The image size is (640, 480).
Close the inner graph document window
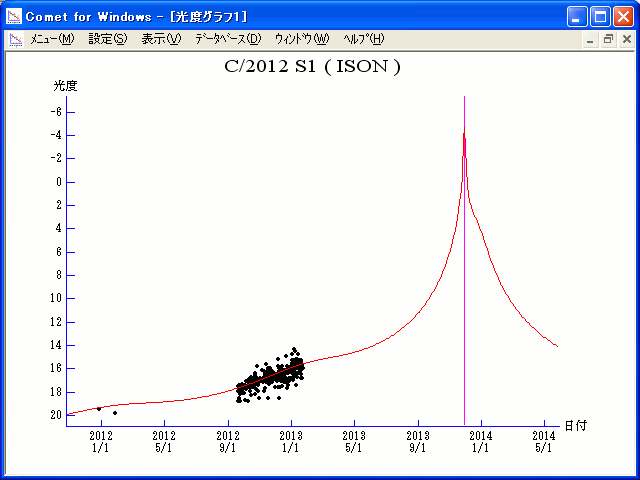[627, 40]
